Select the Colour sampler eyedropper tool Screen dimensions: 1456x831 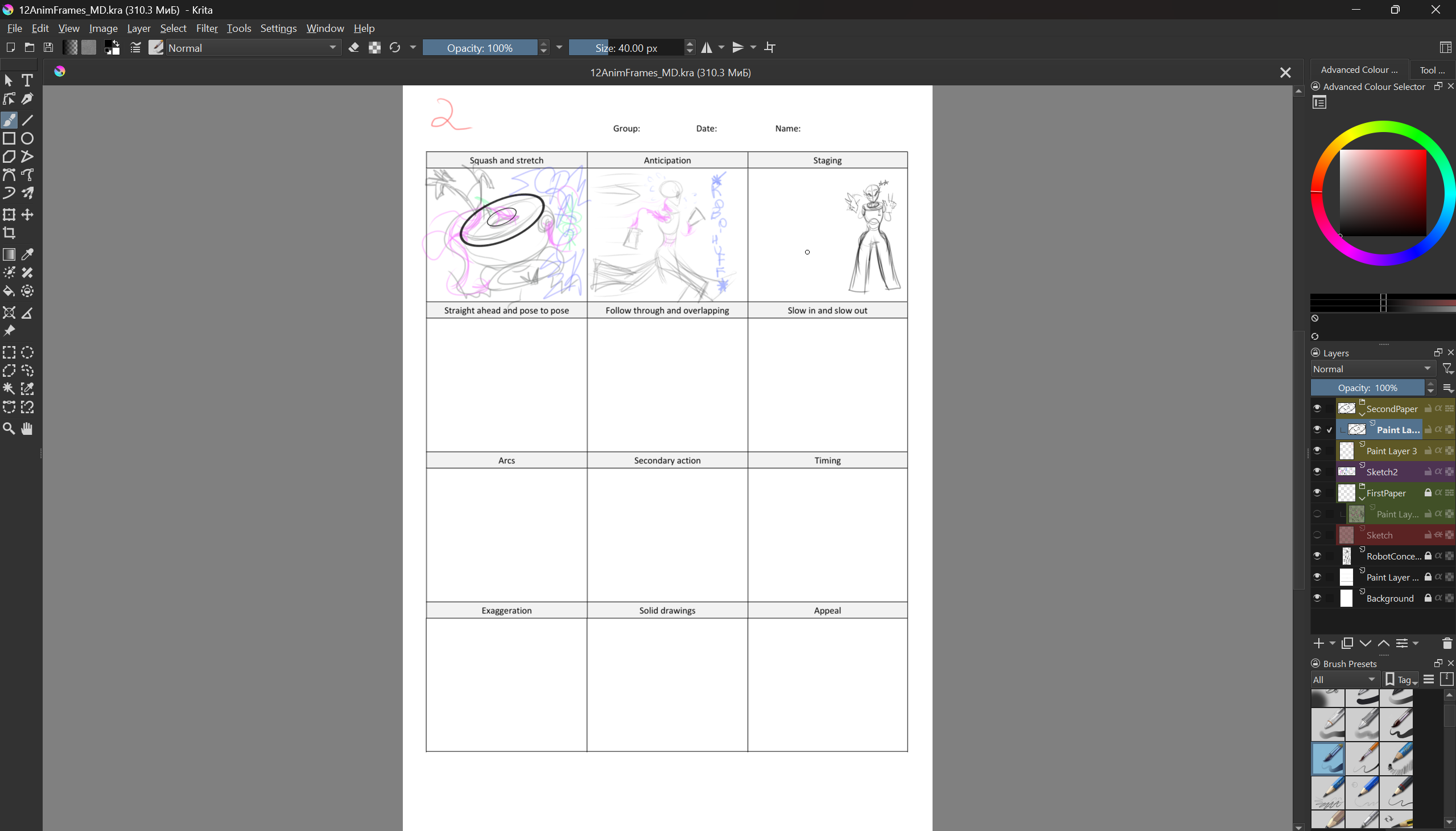click(27, 254)
